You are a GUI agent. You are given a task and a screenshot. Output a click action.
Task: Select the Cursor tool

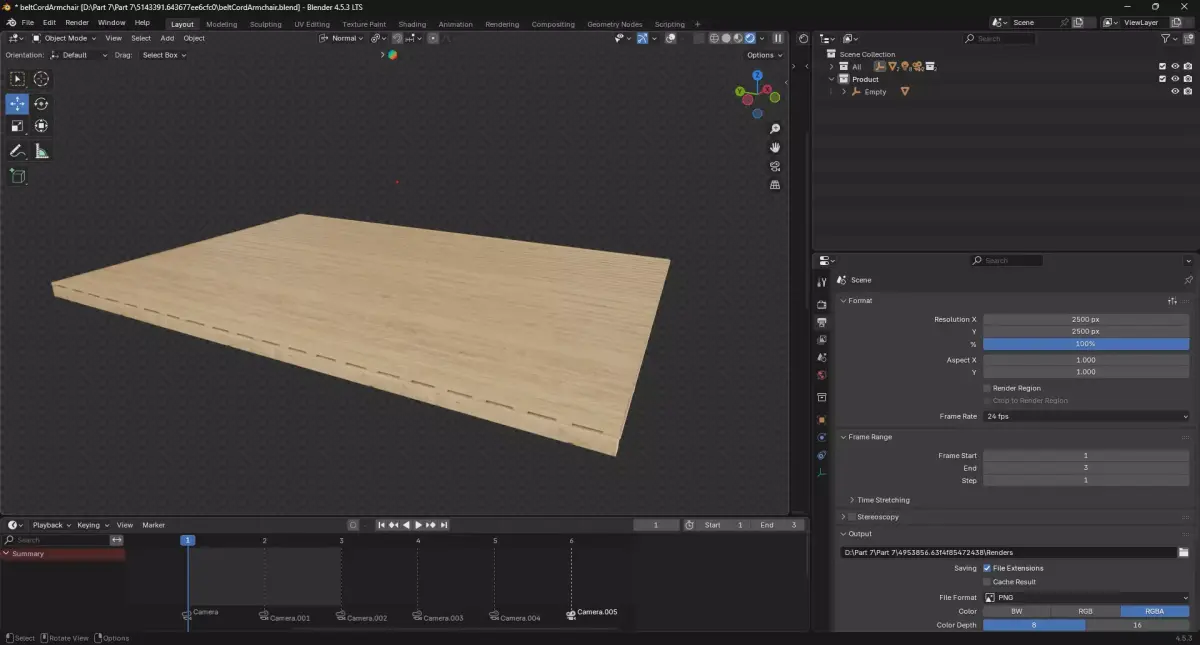tap(41, 79)
